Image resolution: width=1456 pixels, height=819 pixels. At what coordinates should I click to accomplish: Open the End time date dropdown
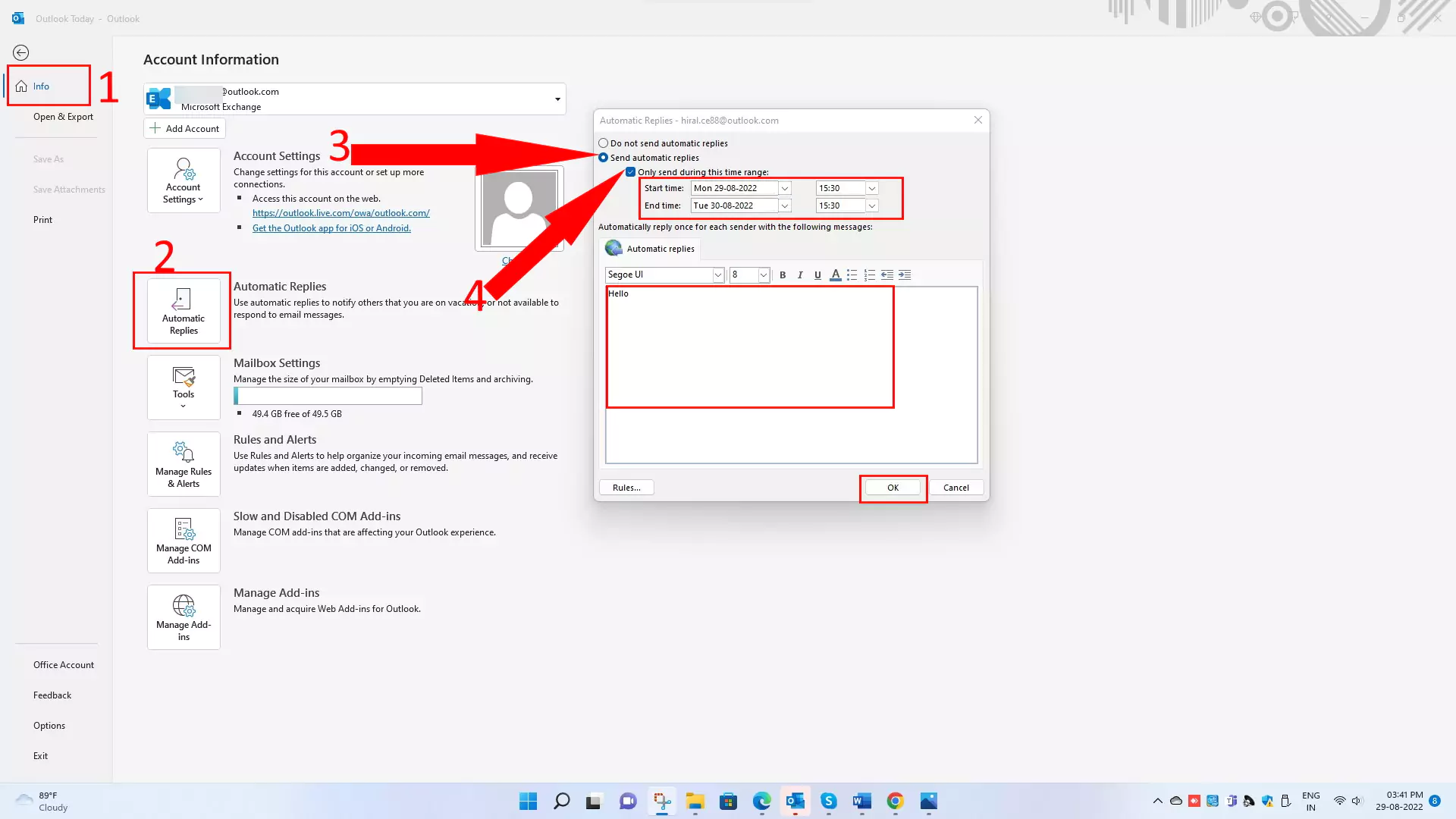[x=785, y=206]
